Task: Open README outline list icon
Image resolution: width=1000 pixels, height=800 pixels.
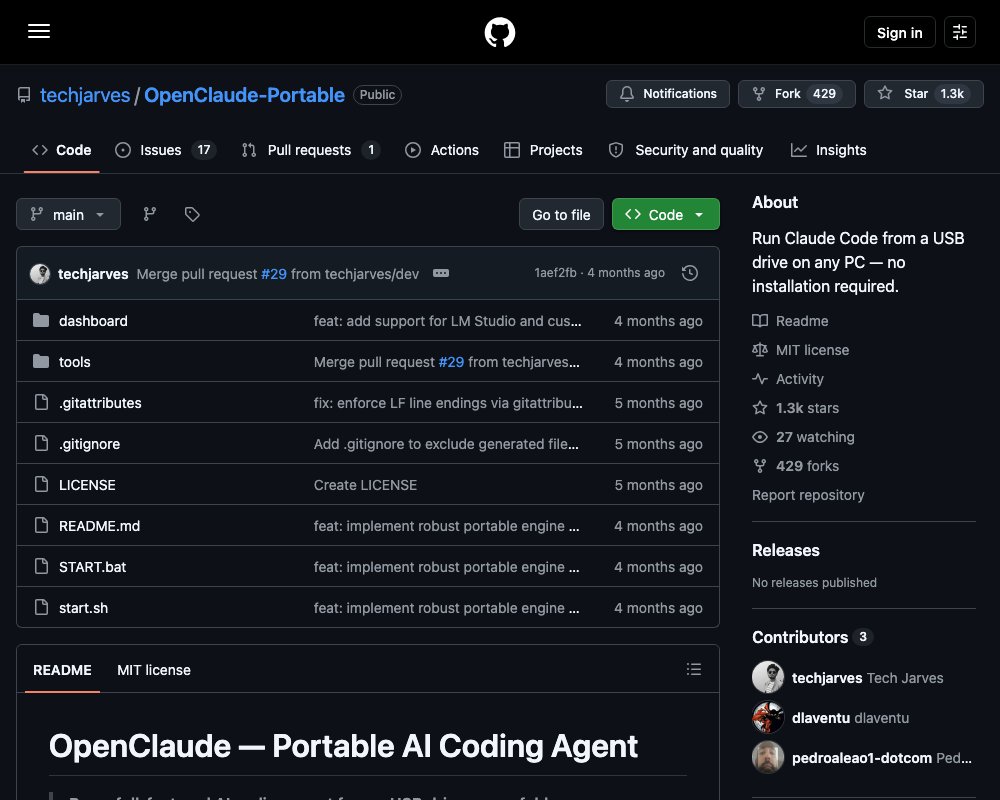Action: pos(693,669)
